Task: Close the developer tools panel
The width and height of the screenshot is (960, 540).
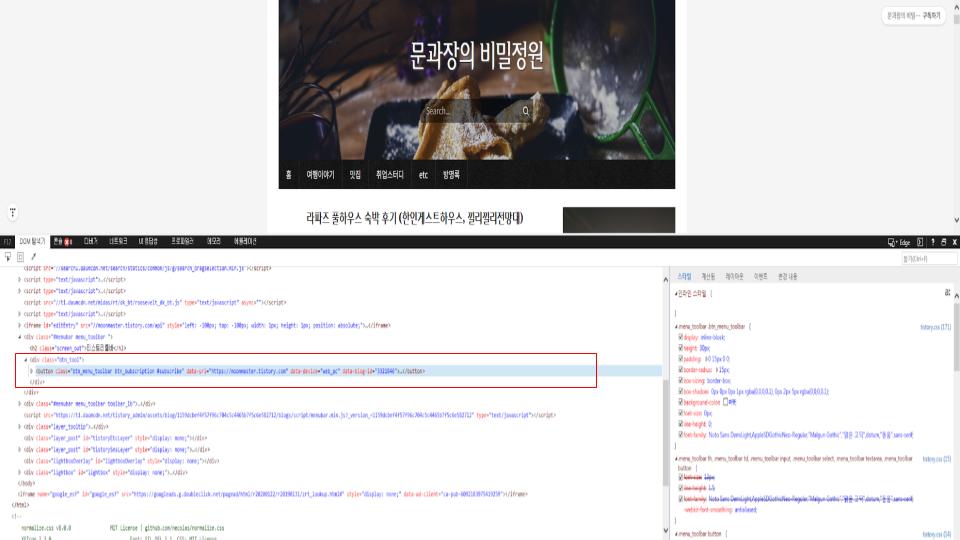Action: tap(954, 242)
